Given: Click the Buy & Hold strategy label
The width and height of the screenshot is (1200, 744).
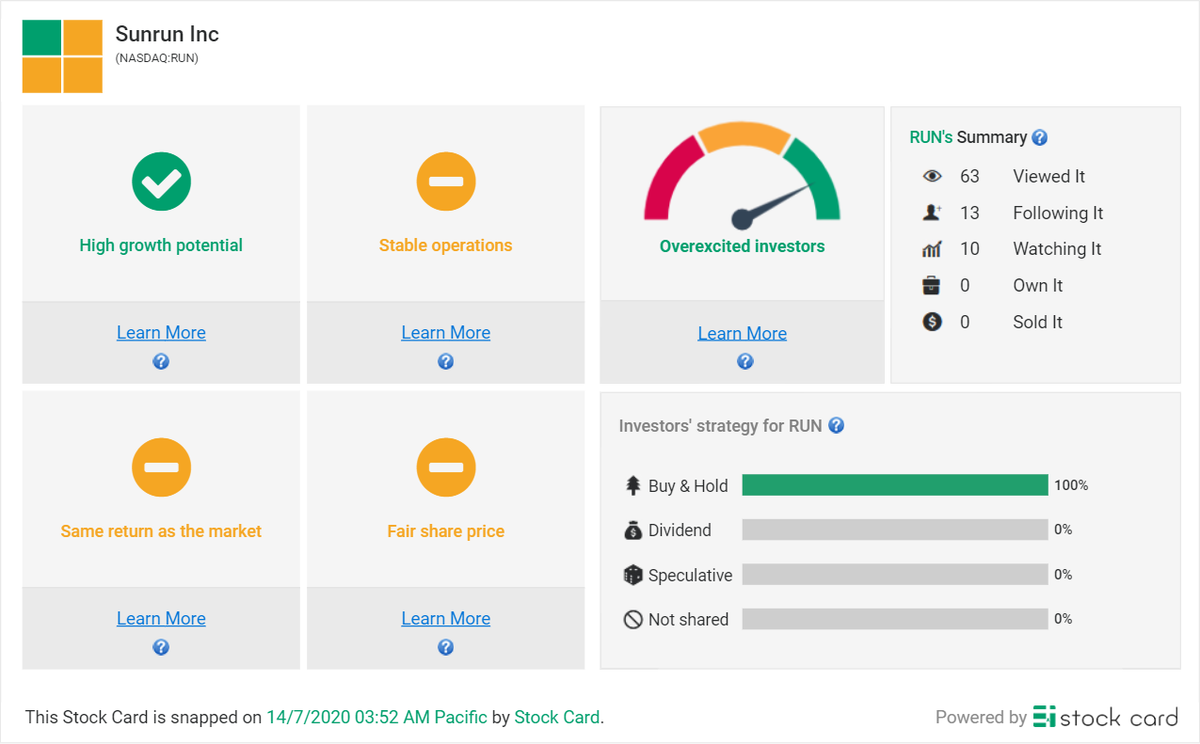Looking at the screenshot, I should (688, 486).
